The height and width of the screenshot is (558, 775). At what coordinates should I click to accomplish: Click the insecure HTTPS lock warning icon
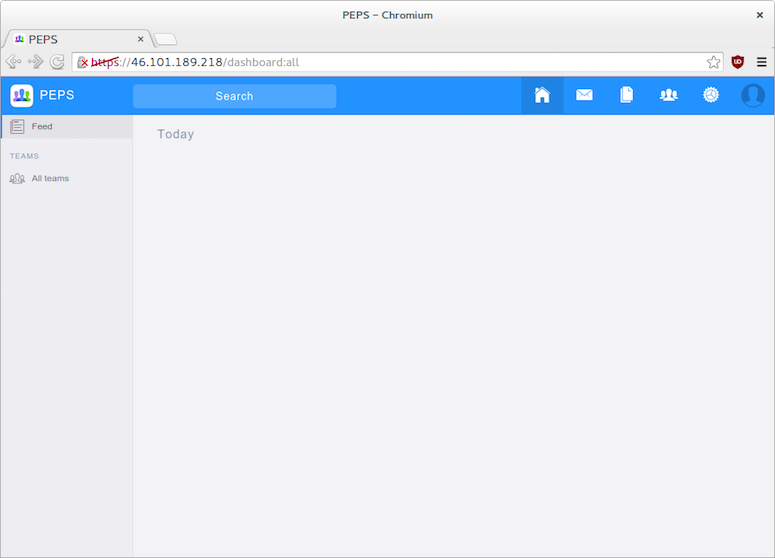(x=82, y=62)
